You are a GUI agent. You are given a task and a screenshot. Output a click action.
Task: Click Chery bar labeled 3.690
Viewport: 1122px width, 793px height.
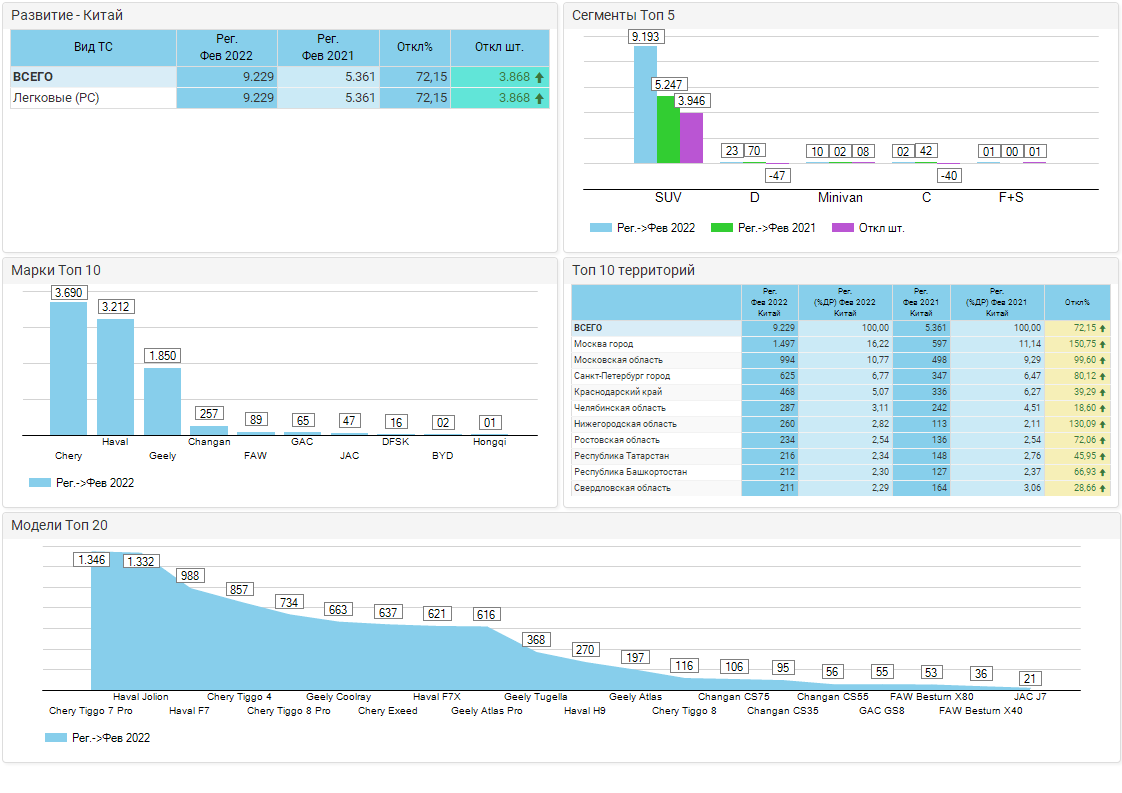pos(69,368)
